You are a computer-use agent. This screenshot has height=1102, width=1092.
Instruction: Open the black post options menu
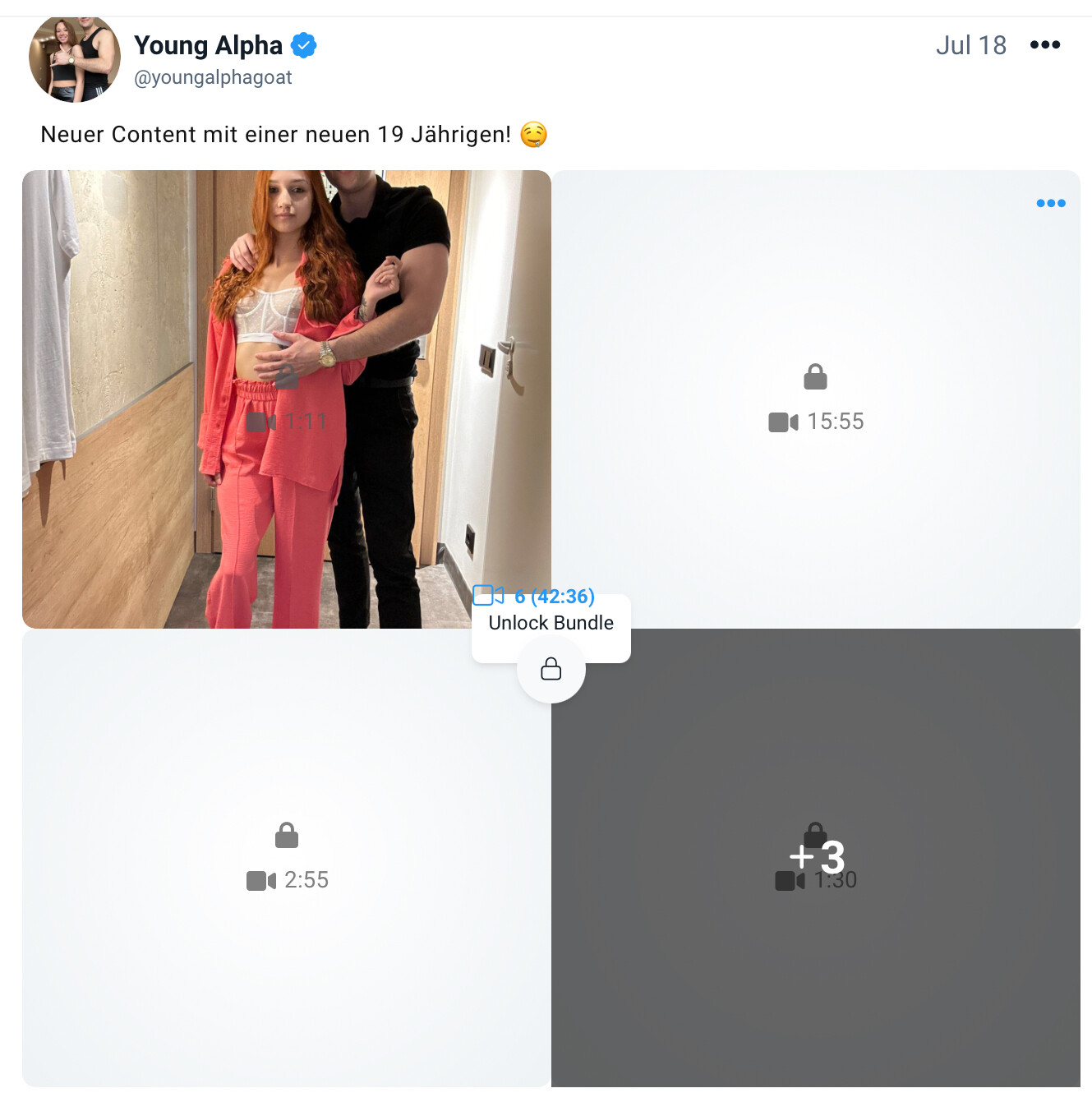click(x=1044, y=45)
